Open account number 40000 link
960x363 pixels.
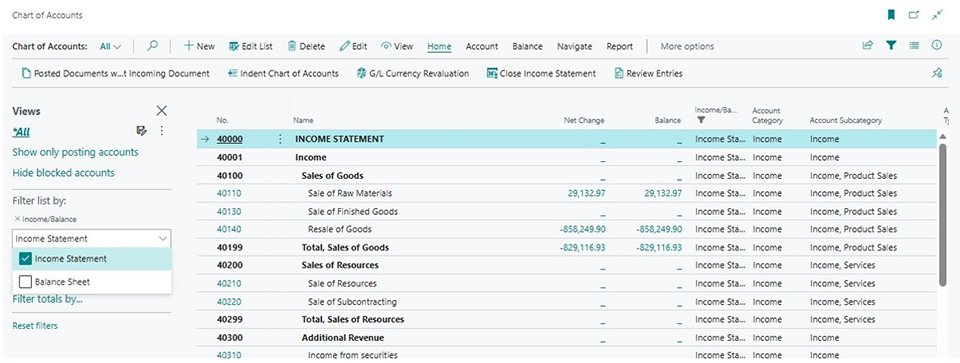pos(230,139)
